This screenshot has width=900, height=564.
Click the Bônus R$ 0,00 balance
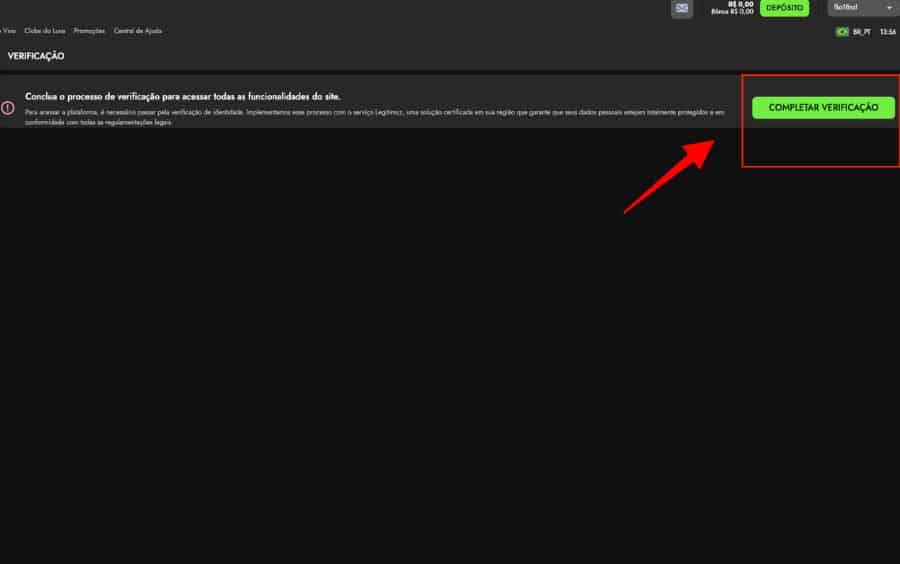coord(732,12)
